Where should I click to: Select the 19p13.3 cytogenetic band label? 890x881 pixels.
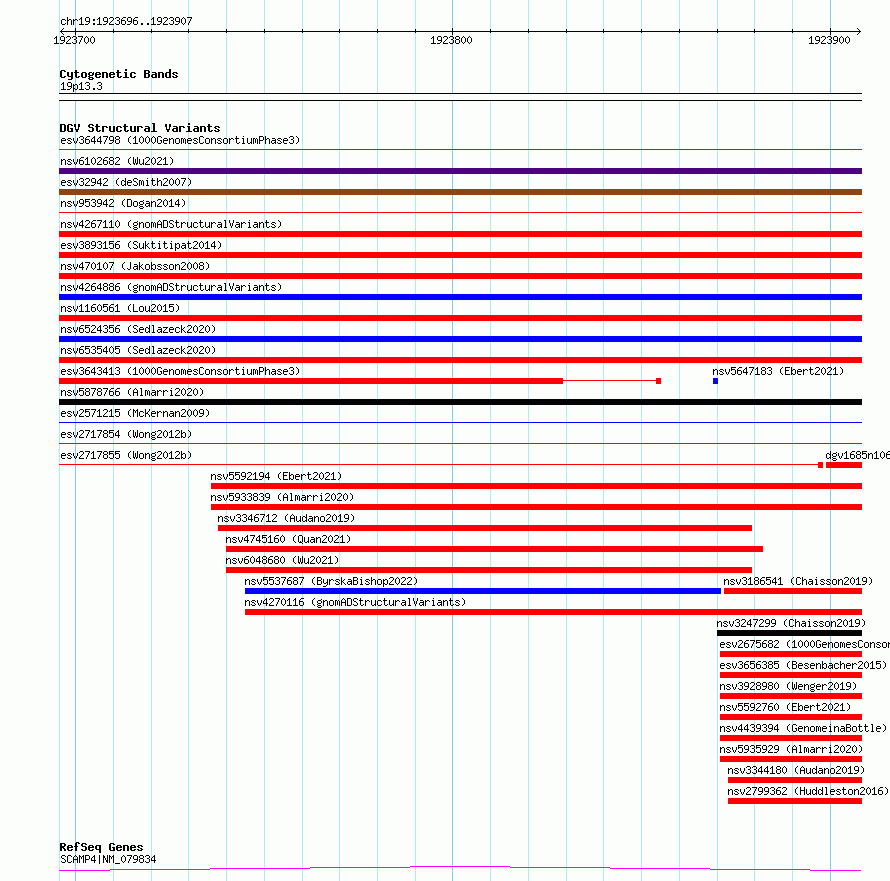(x=81, y=86)
